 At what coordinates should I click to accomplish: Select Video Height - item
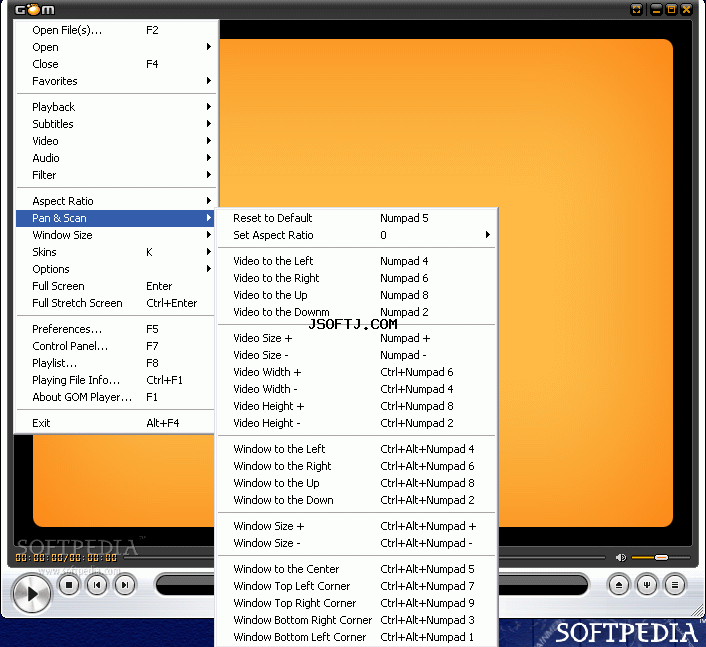click(x=357, y=423)
